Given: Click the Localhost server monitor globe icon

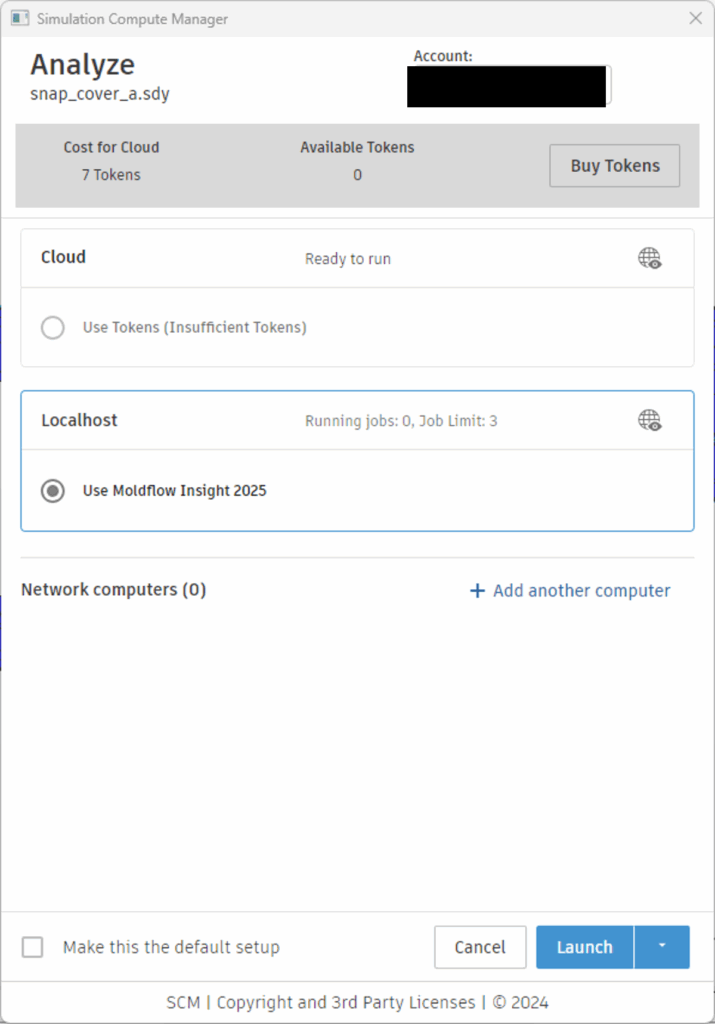Looking at the screenshot, I should 650,421.
